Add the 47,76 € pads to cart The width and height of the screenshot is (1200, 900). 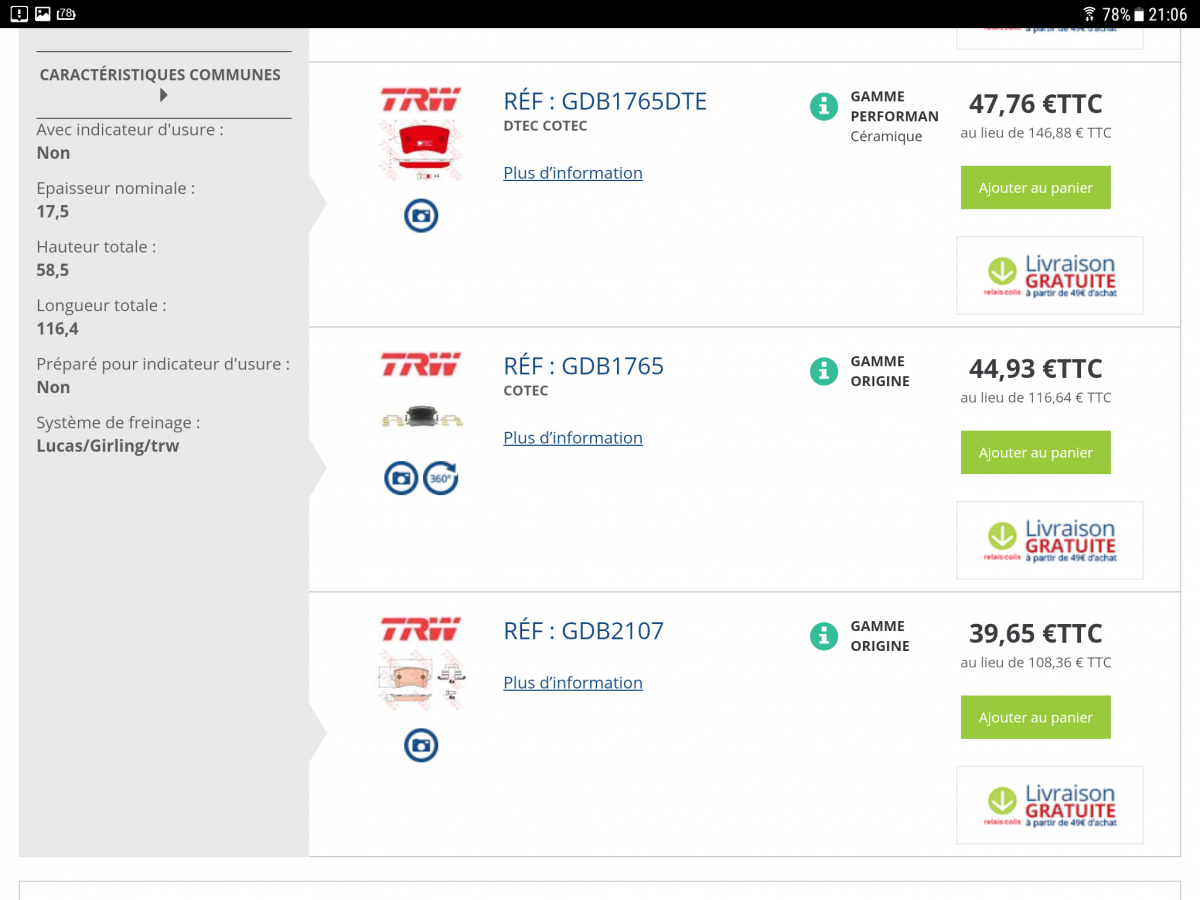(x=1035, y=188)
